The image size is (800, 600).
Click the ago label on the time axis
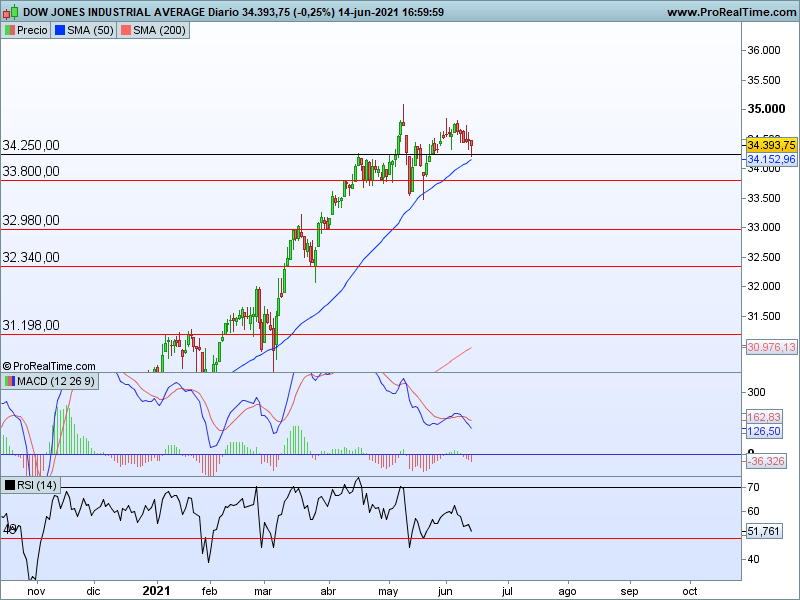point(567,591)
